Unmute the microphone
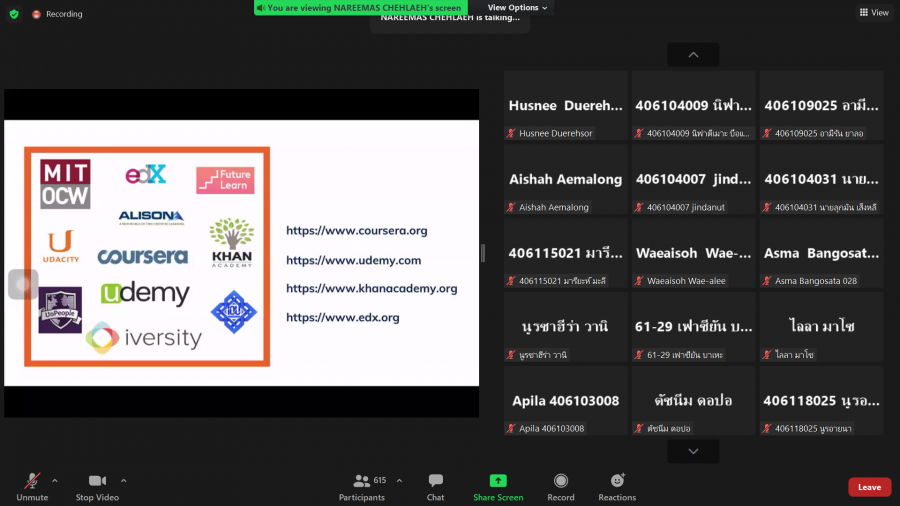The image size is (900, 506). (x=32, y=486)
